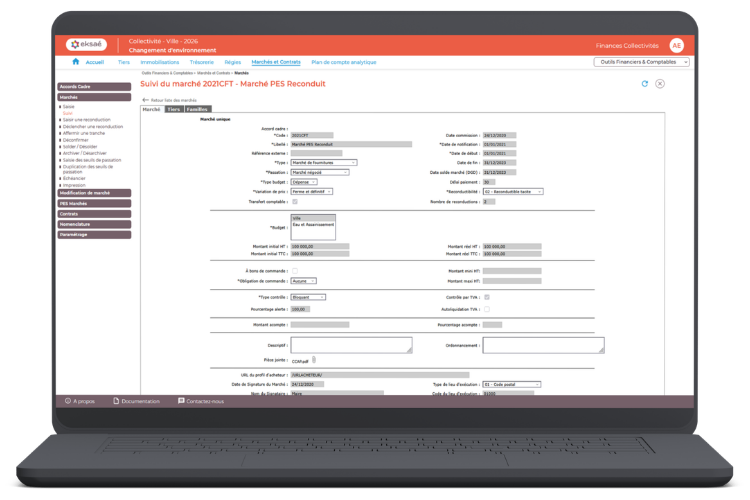Click the home icon beside Accueil
Viewport: 750px width, 500px height.
(x=76, y=62)
